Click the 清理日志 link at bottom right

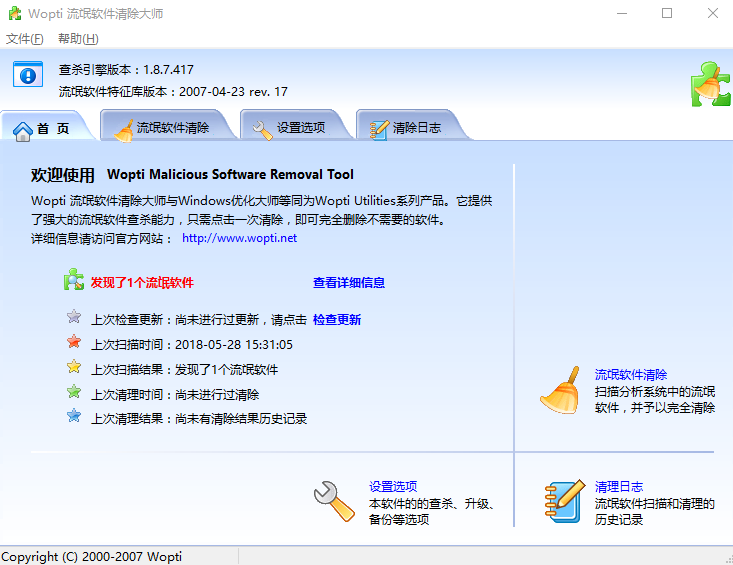(x=619, y=487)
